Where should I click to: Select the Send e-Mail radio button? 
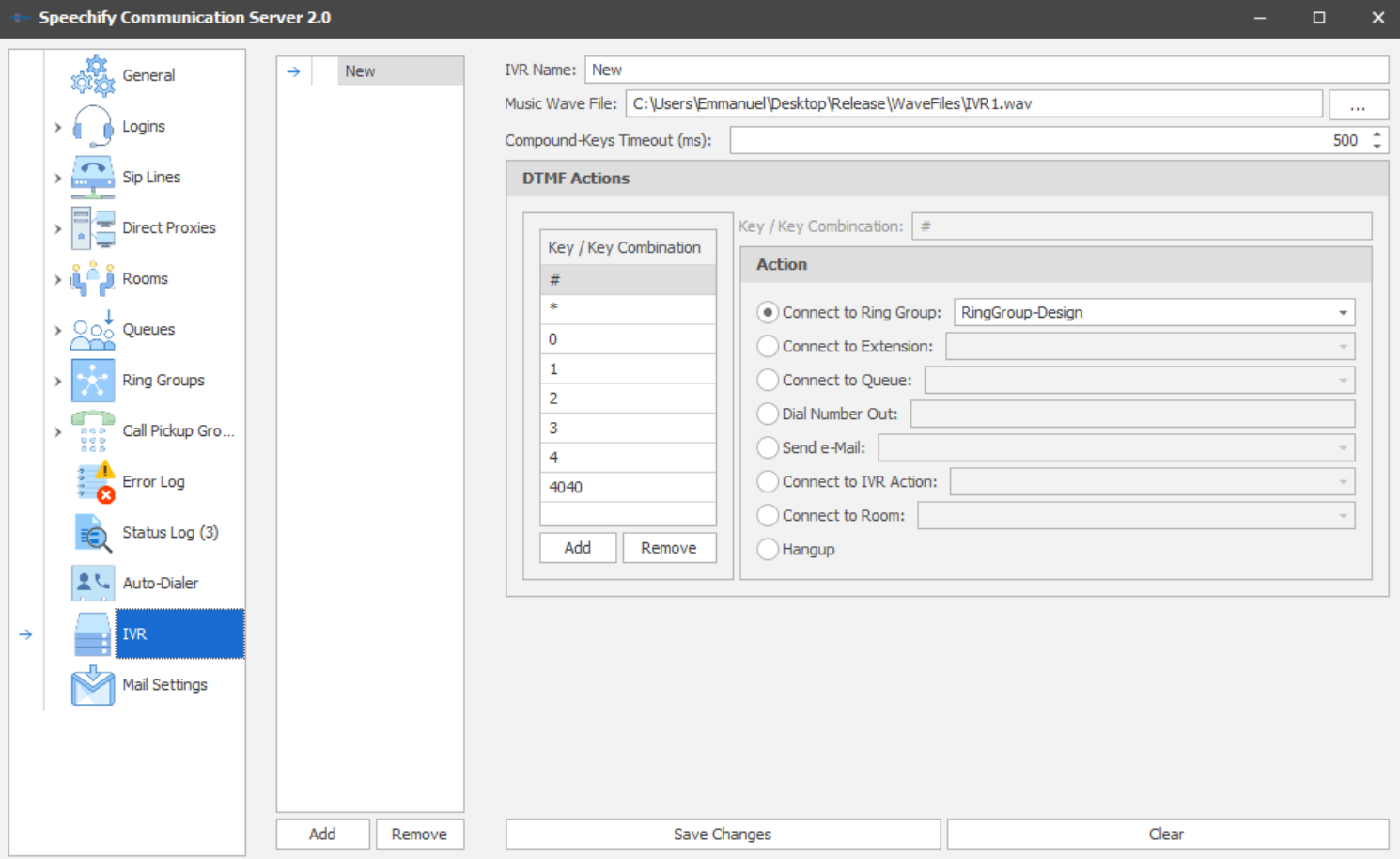pyautogui.click(x=768, y=447)
